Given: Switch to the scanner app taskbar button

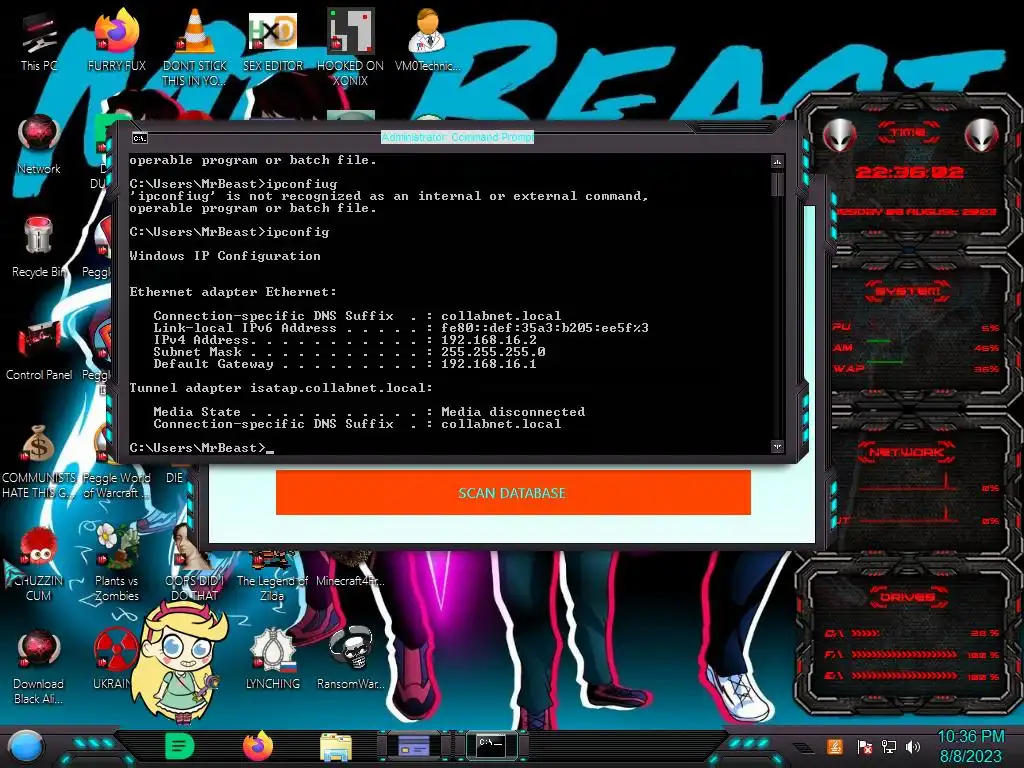Looking at the screenshot, I should 413,746.
